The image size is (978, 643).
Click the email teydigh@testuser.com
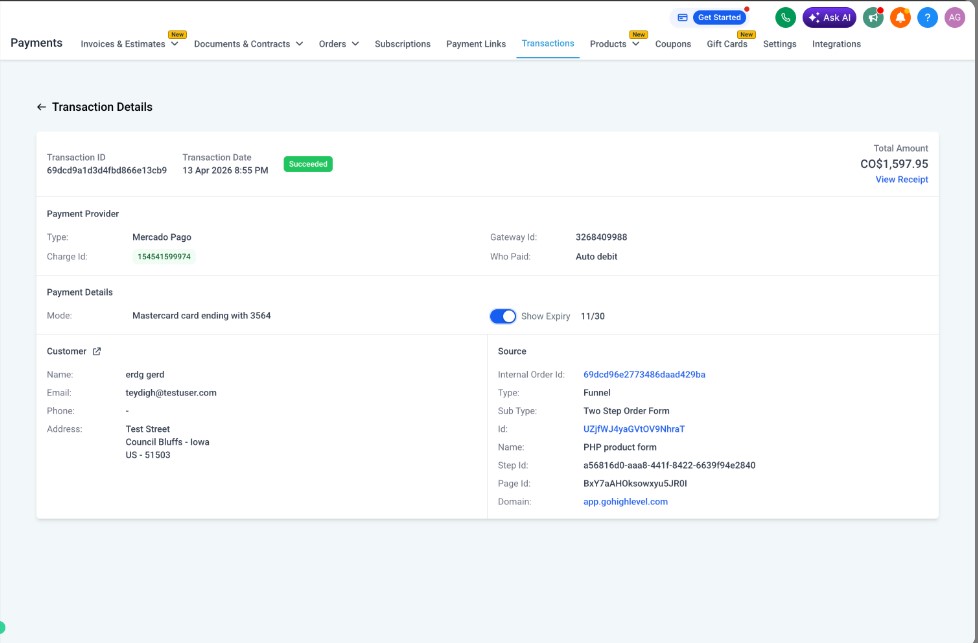tap(171, 393)
